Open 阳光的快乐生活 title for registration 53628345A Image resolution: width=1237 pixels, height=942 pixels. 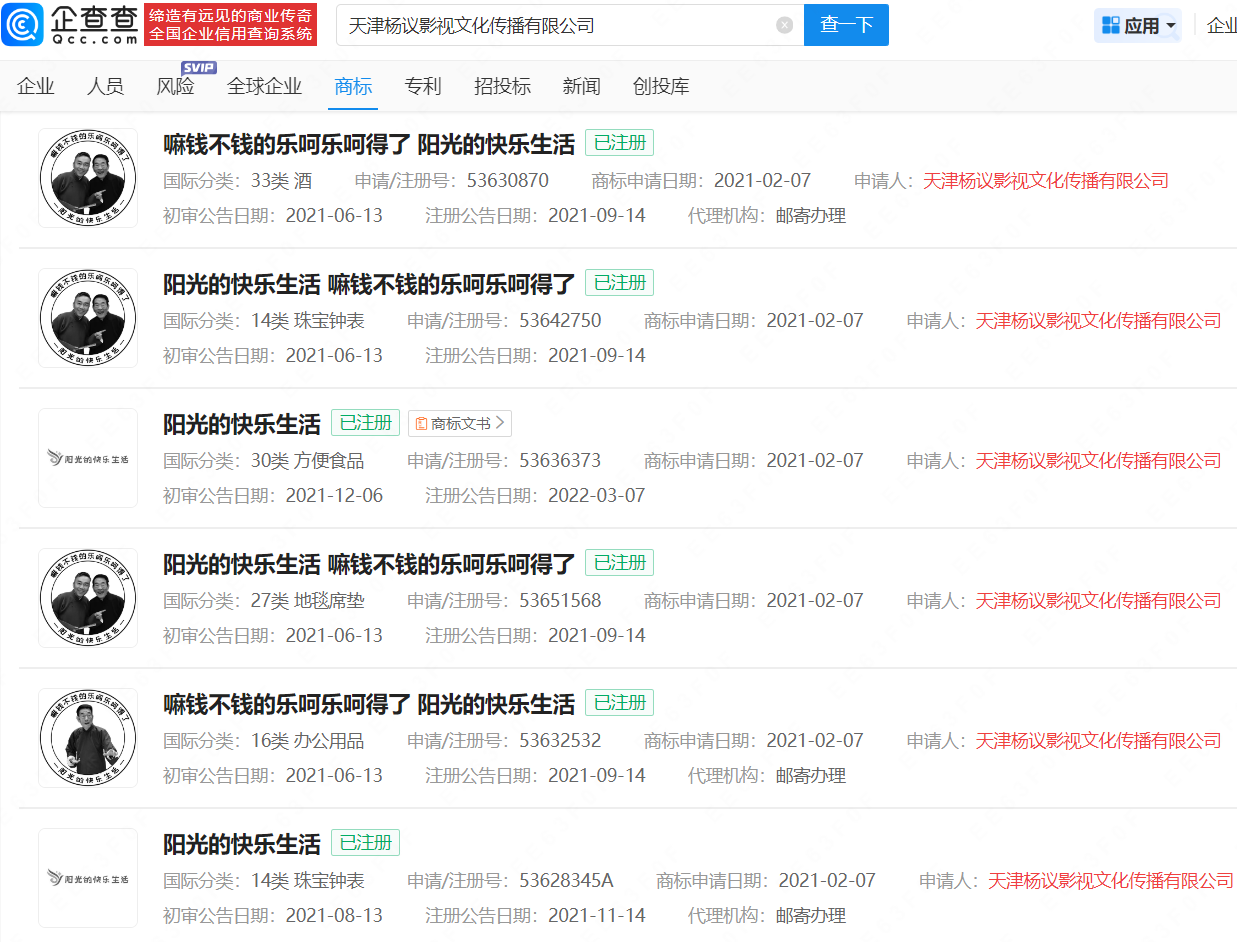242,844
